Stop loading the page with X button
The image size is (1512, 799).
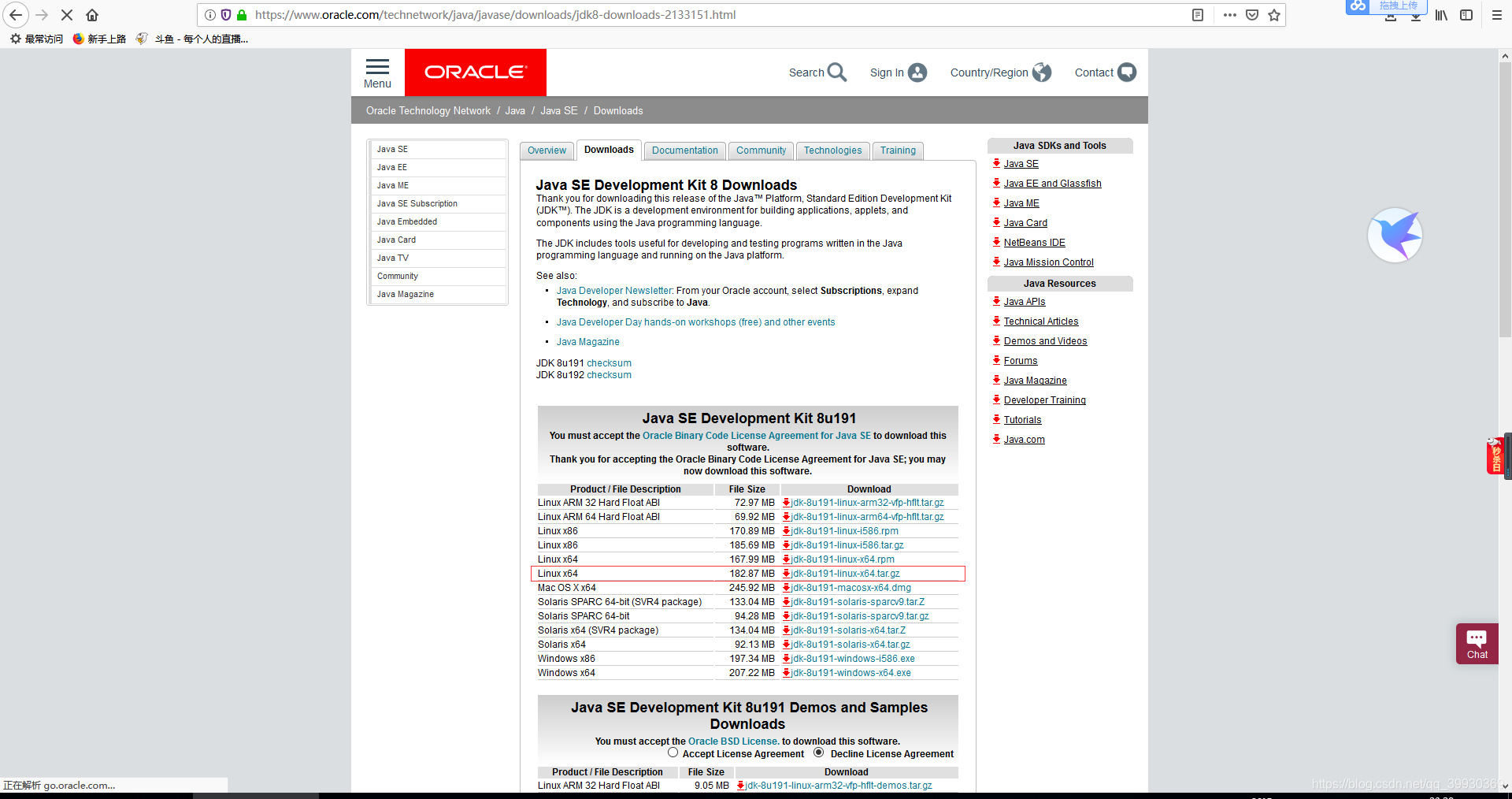67,15
